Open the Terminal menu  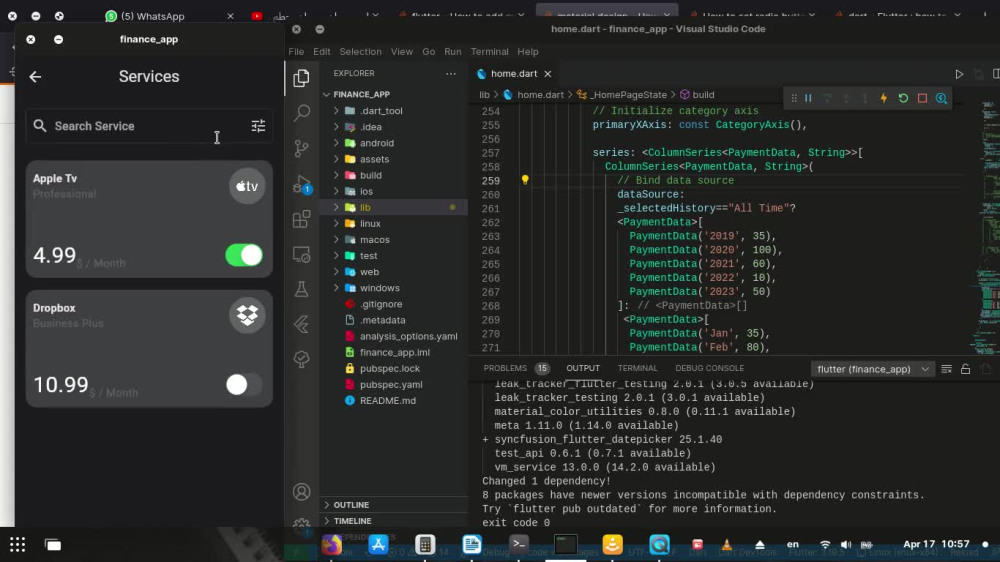point(489,52)
